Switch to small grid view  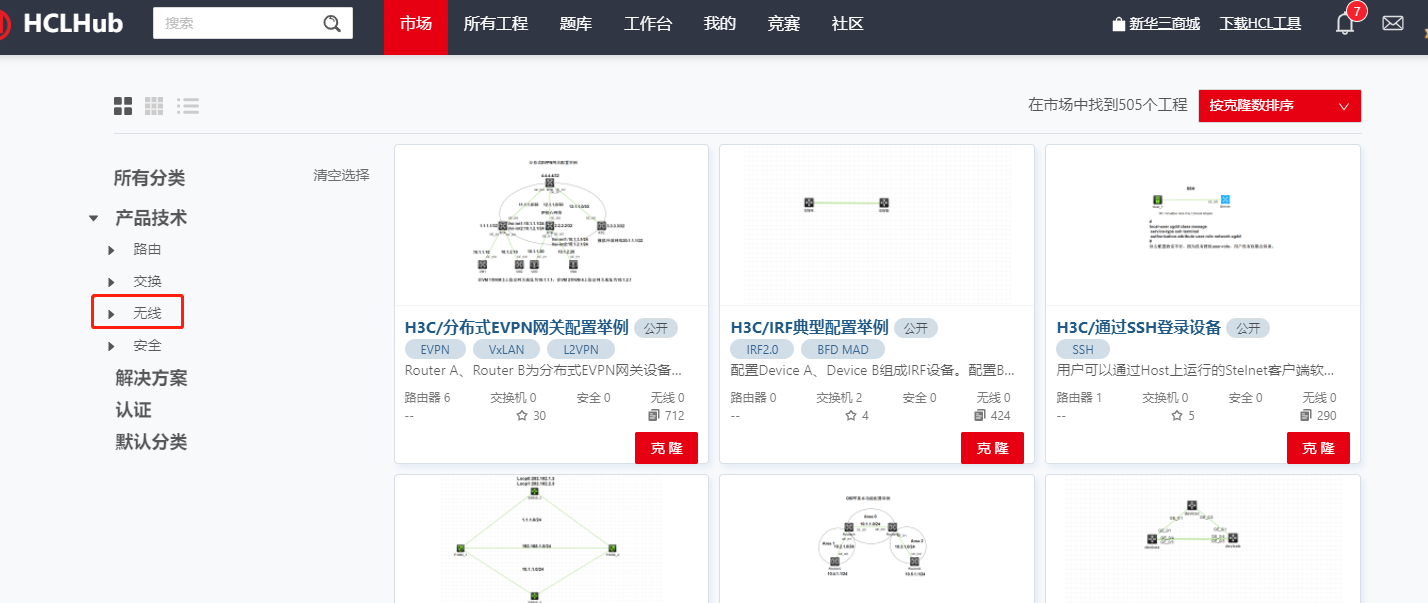coord(154,105)
